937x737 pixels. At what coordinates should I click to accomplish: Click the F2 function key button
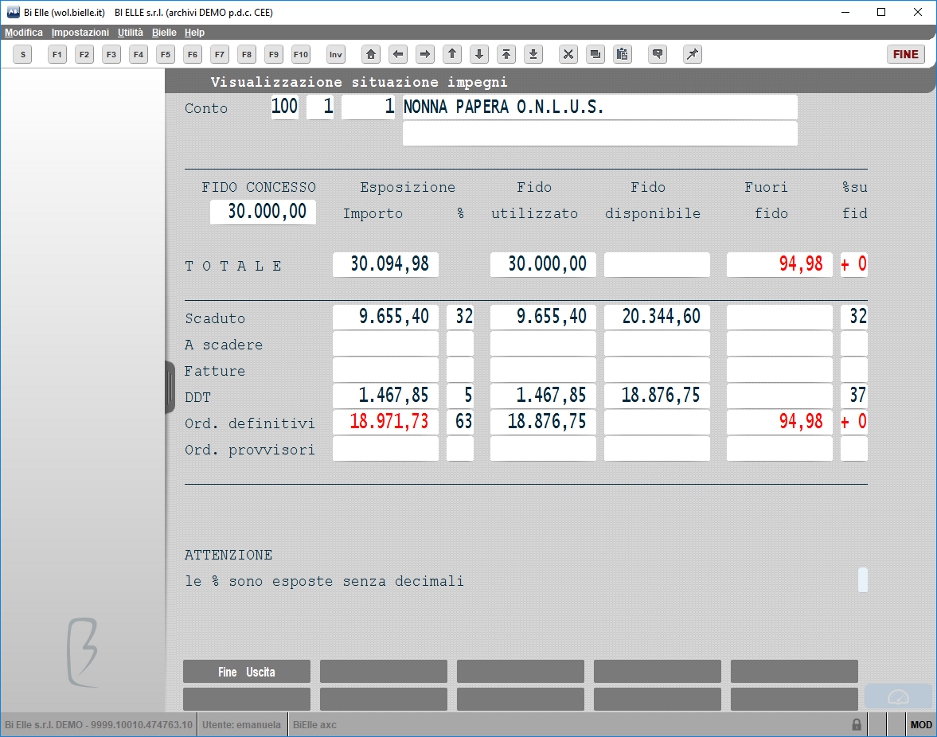(x=84, y=54)
